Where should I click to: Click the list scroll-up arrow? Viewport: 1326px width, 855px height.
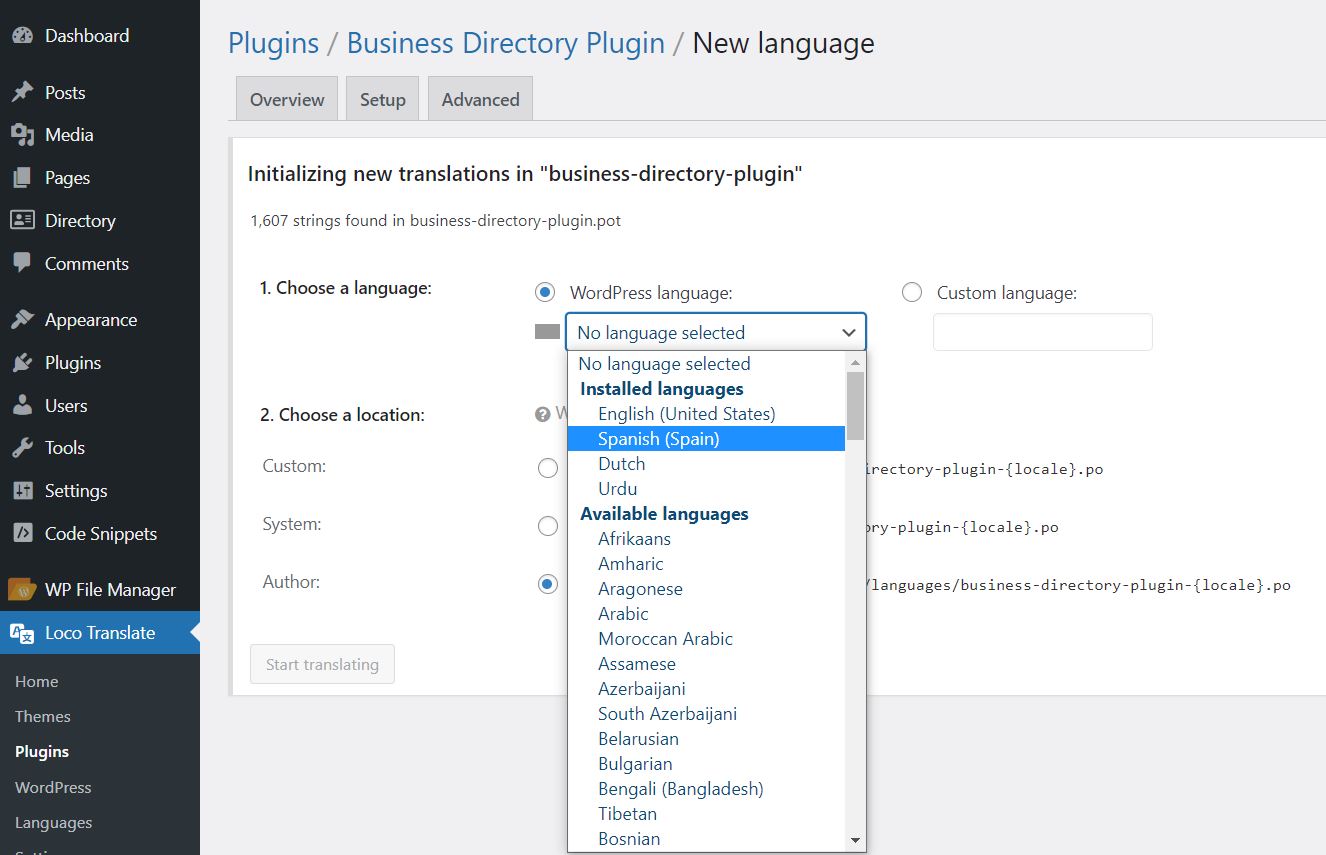pos(855,361)
